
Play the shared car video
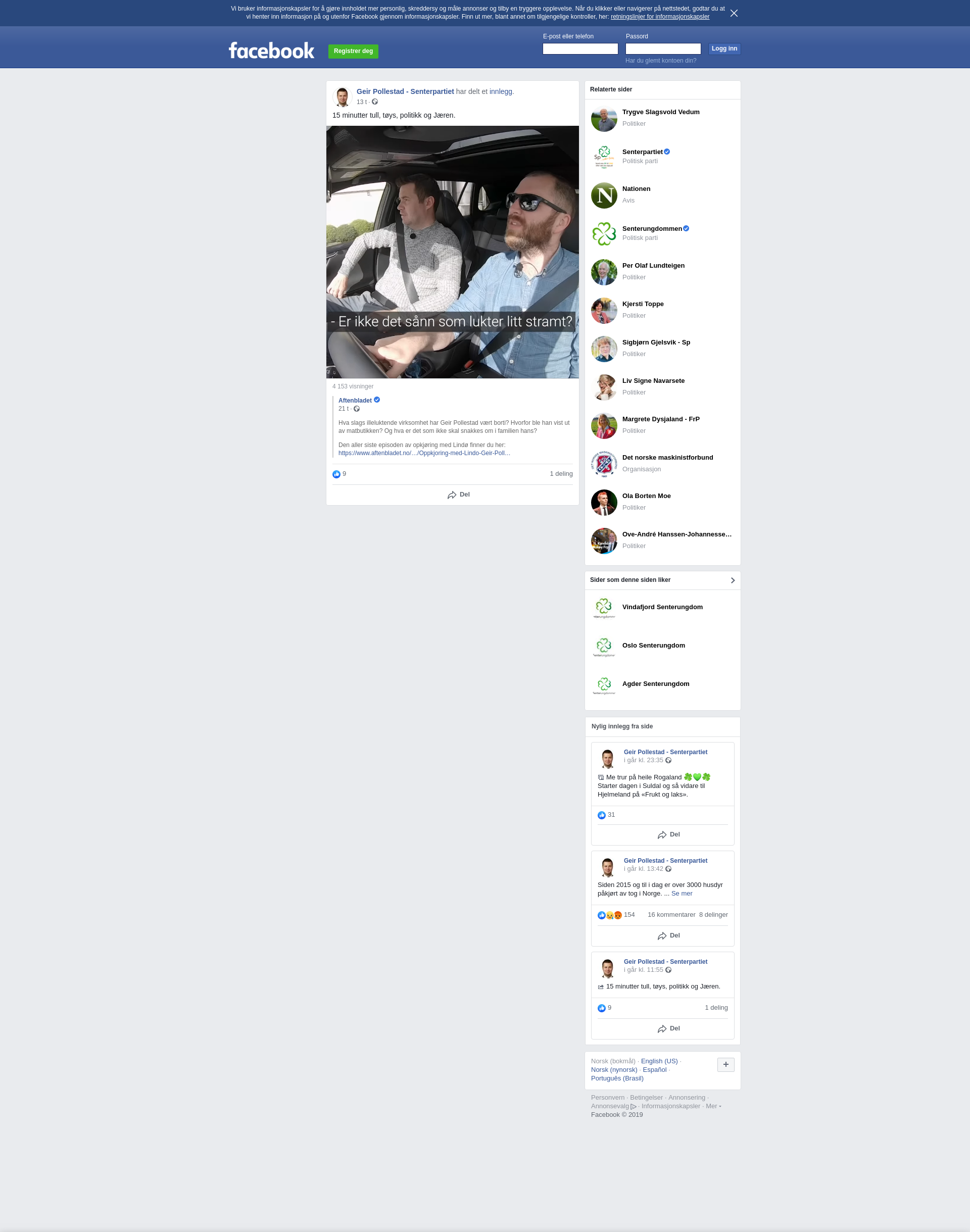452,252
